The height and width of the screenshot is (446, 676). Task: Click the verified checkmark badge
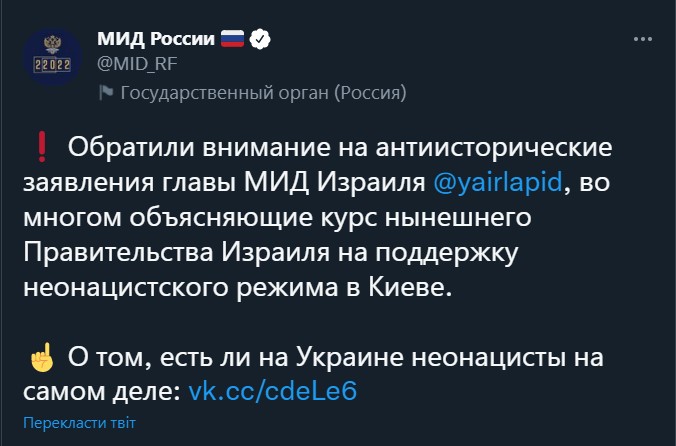coord(260,39)
